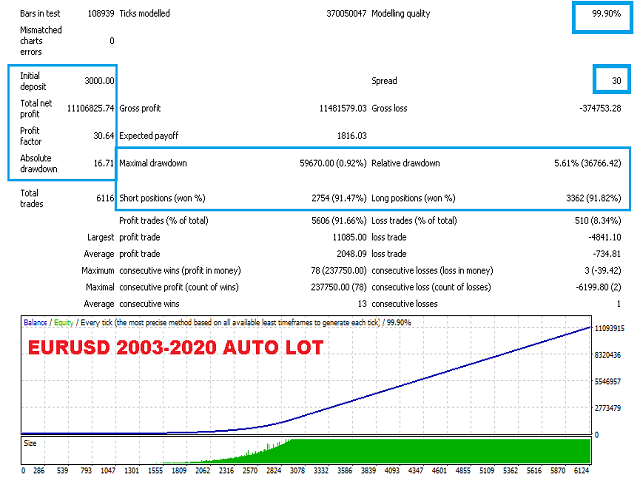Click y-axis label 11093915 on balance chart
Image resolution: width=640 pixels, height=480 pixels.
click(x=609, y=329)
